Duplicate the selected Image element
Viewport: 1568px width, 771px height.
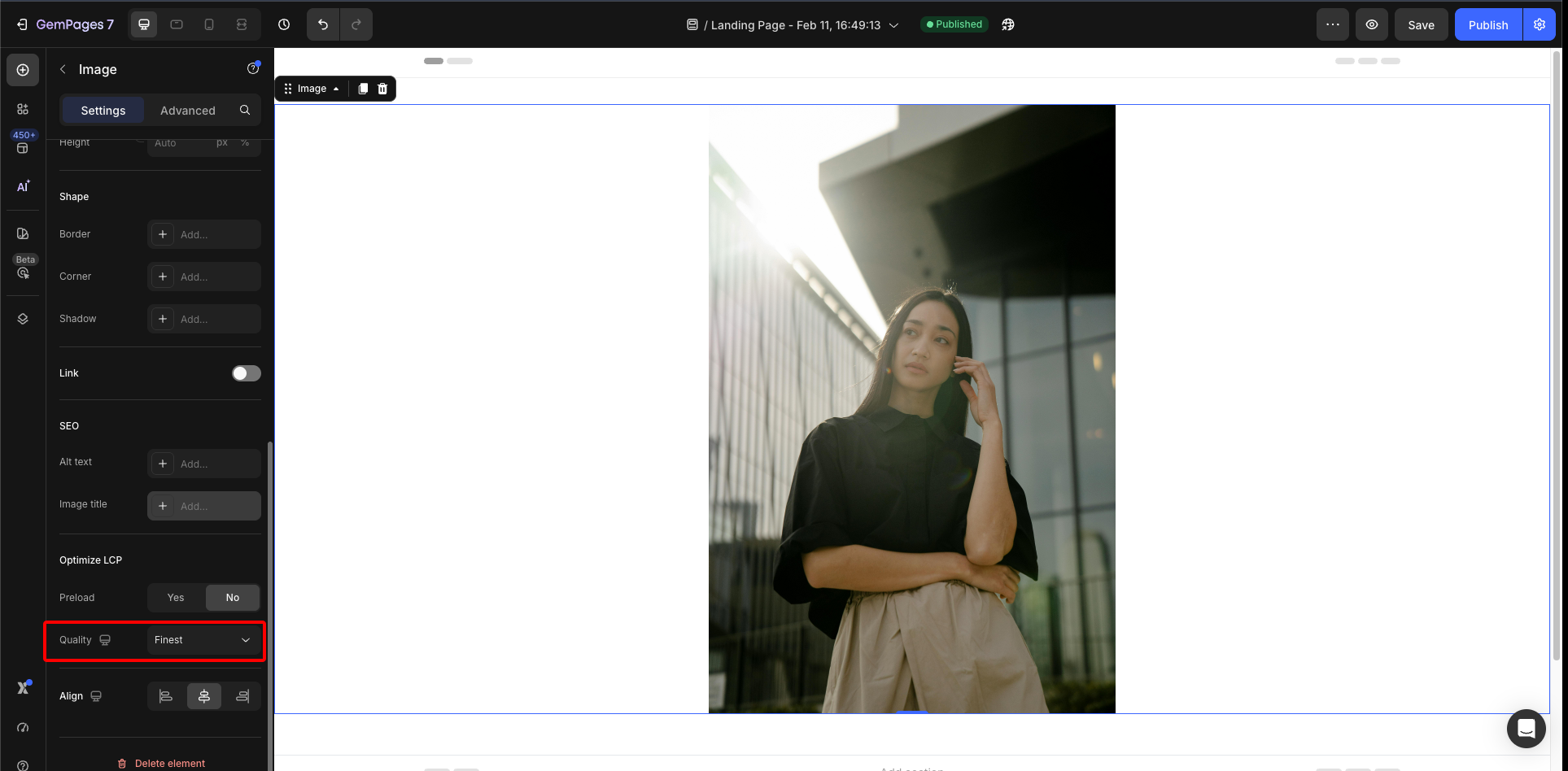point(363,89)
